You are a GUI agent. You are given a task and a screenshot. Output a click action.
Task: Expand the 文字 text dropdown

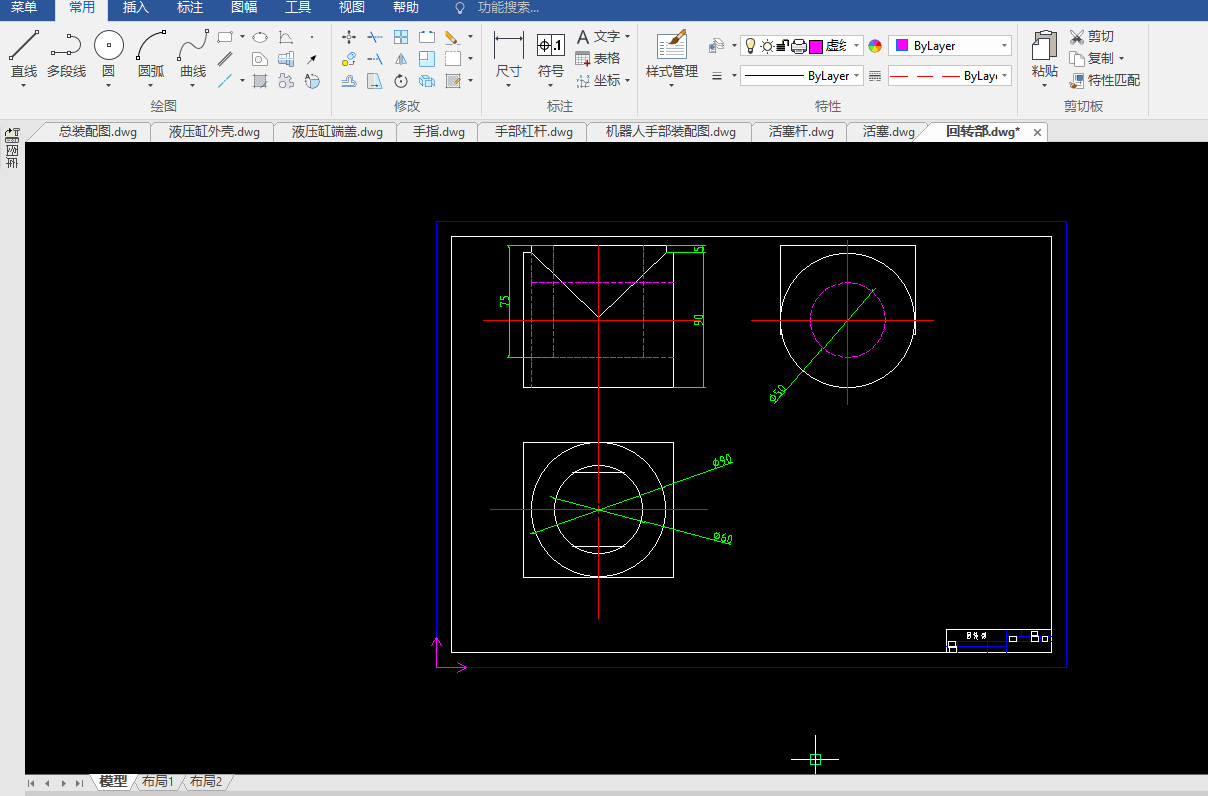[x=627, y=37]
